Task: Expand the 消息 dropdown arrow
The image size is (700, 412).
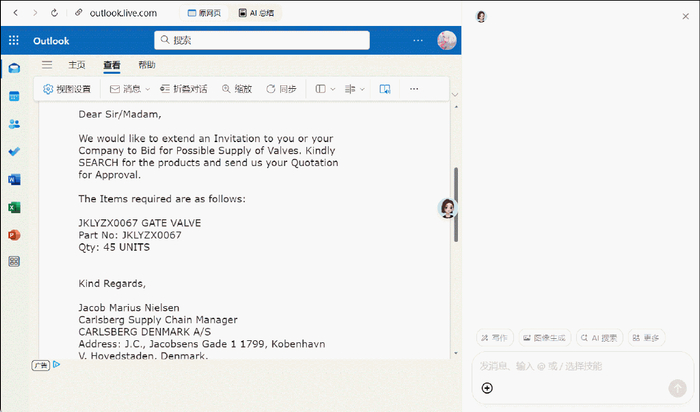Action: pos(148,89)
